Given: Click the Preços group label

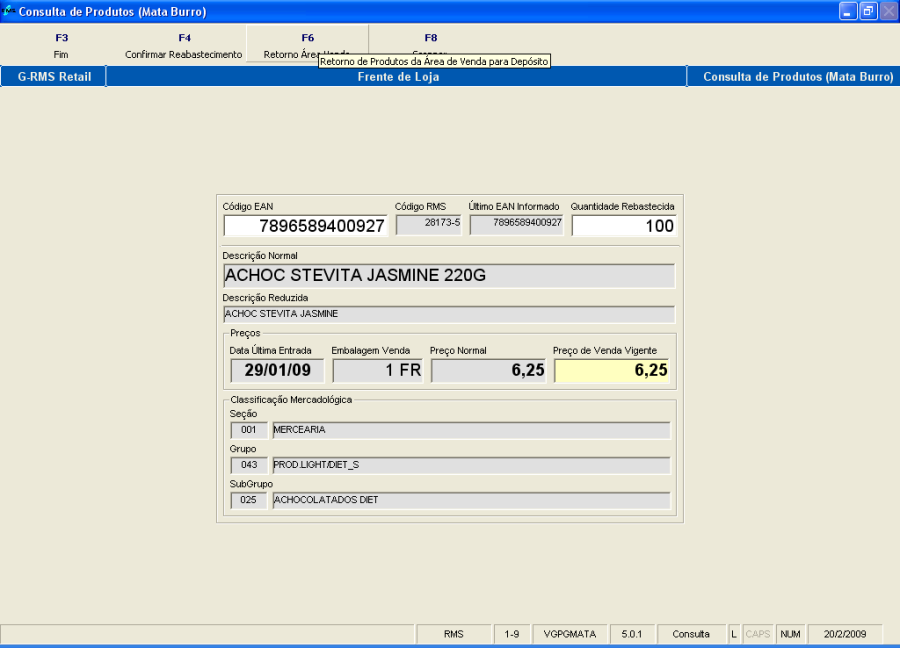Looking at the screenshot, I should 245,333.
